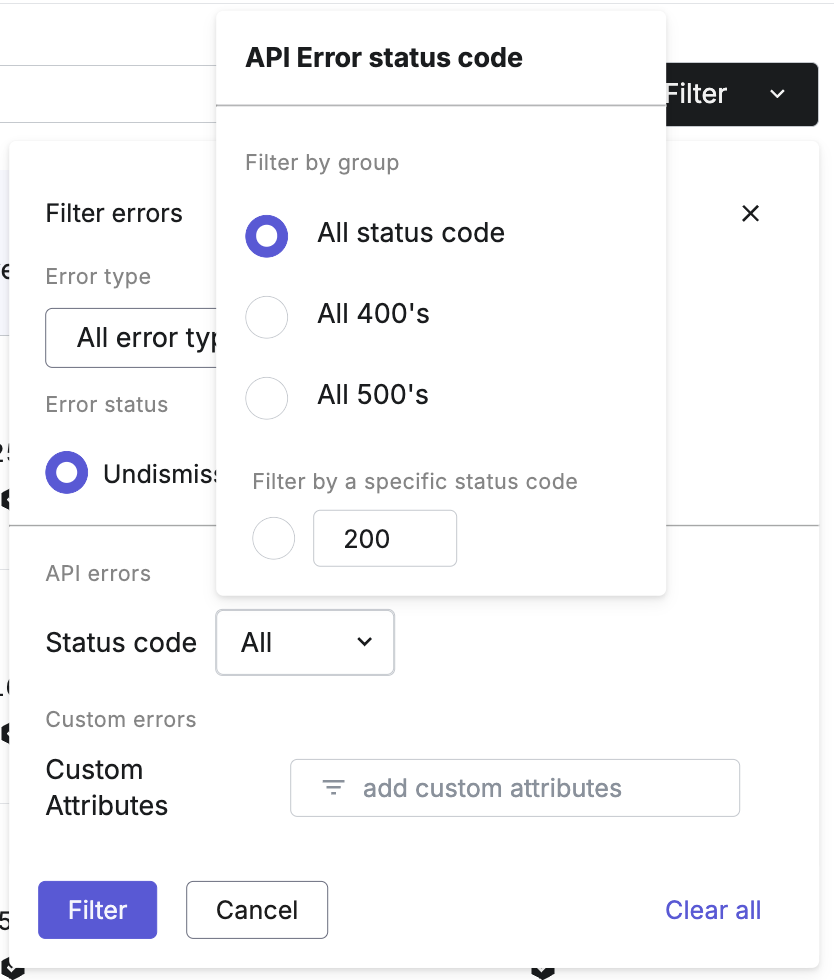Viewport: 834px width, 980px height.
Task: Click the Custom Attributes label
Action: (107, 788)
